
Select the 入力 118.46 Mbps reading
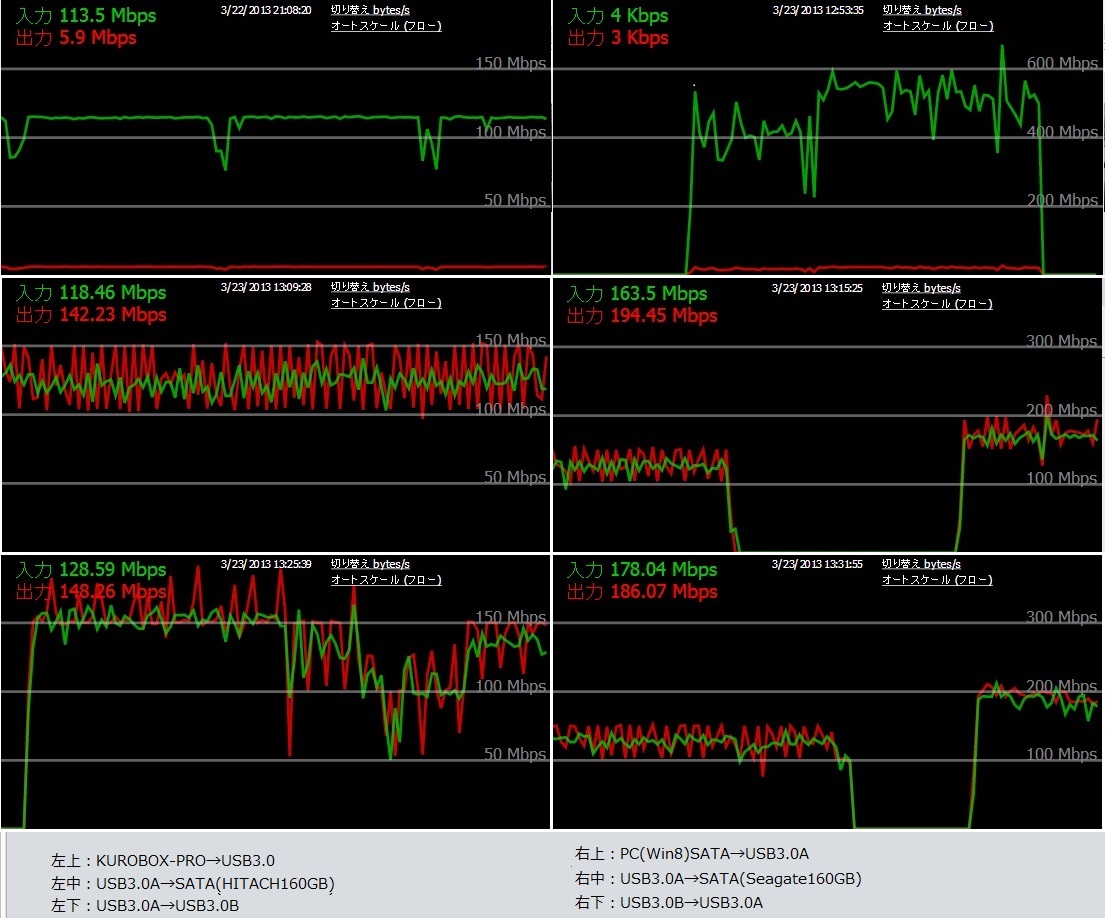point(91,292)
